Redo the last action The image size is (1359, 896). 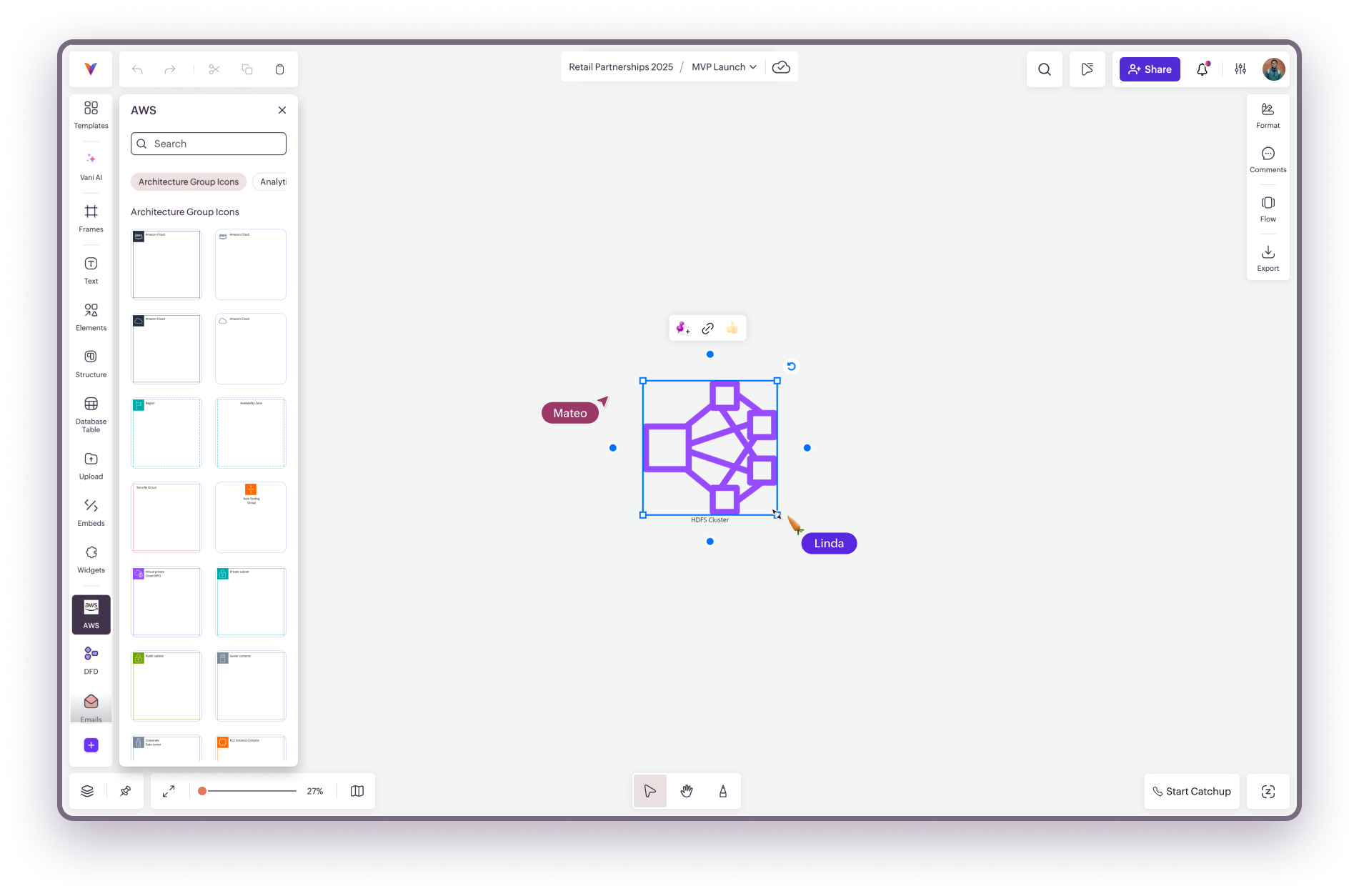(170, 69)
